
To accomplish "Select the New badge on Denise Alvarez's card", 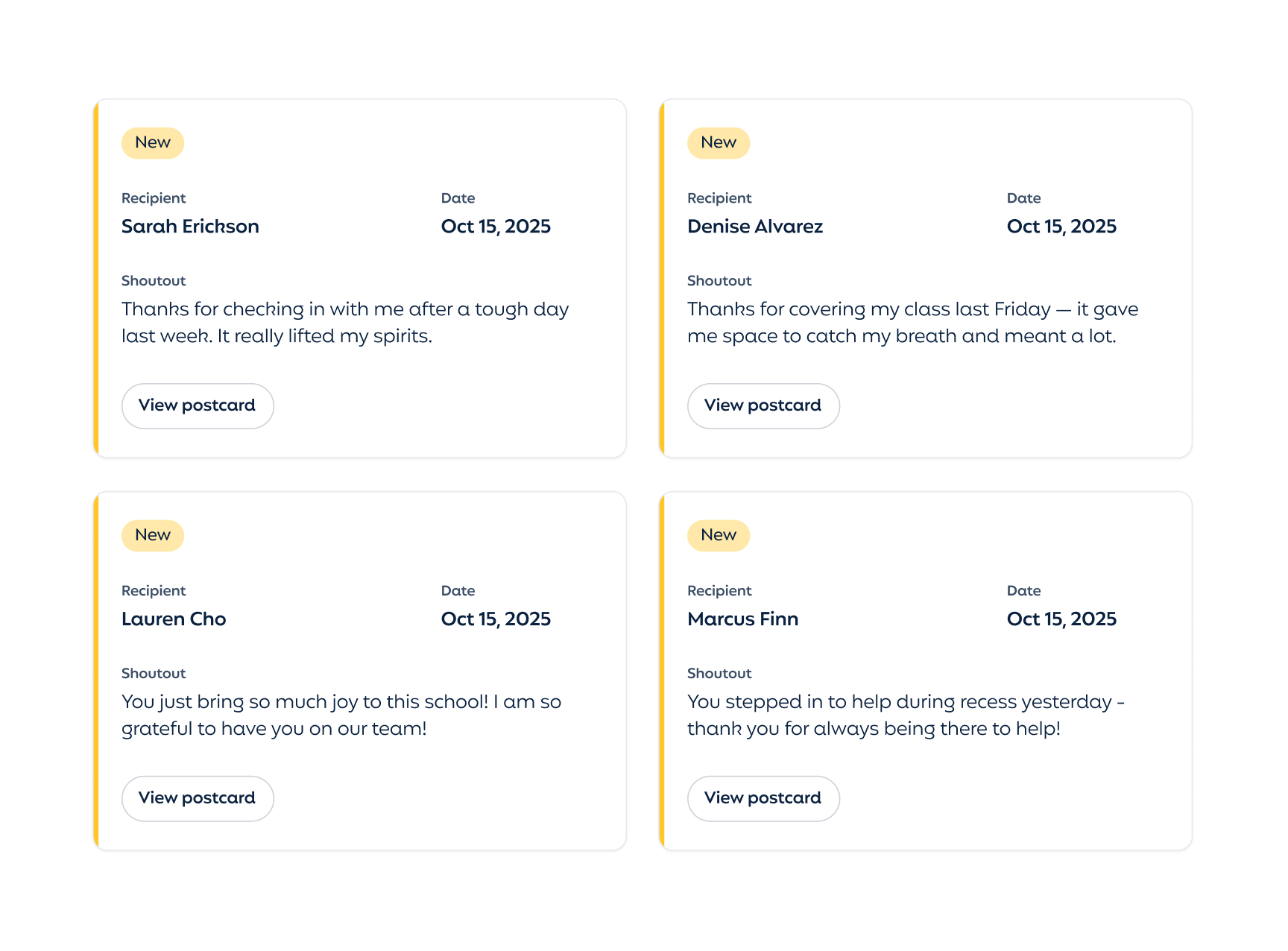I will pyautogui.click(x=719, y=143).
